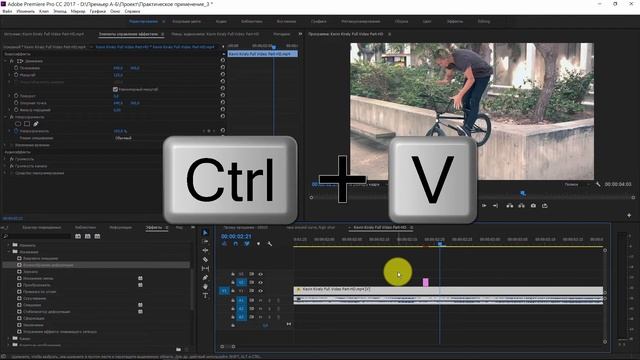This screenshot has width=640, height=360.
Task: Click the program monitor playhead scrubber
Action: (523, 193)
